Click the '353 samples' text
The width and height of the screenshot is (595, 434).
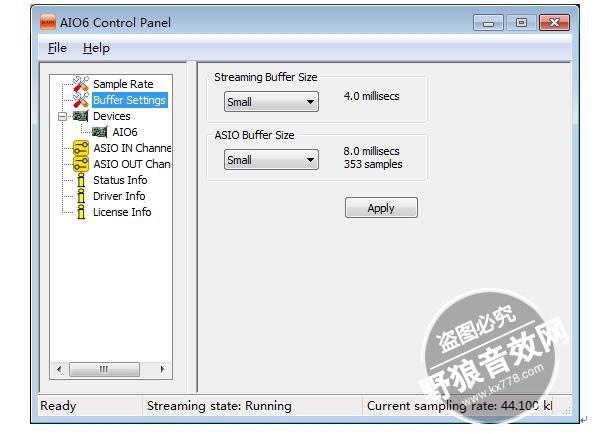373,164
